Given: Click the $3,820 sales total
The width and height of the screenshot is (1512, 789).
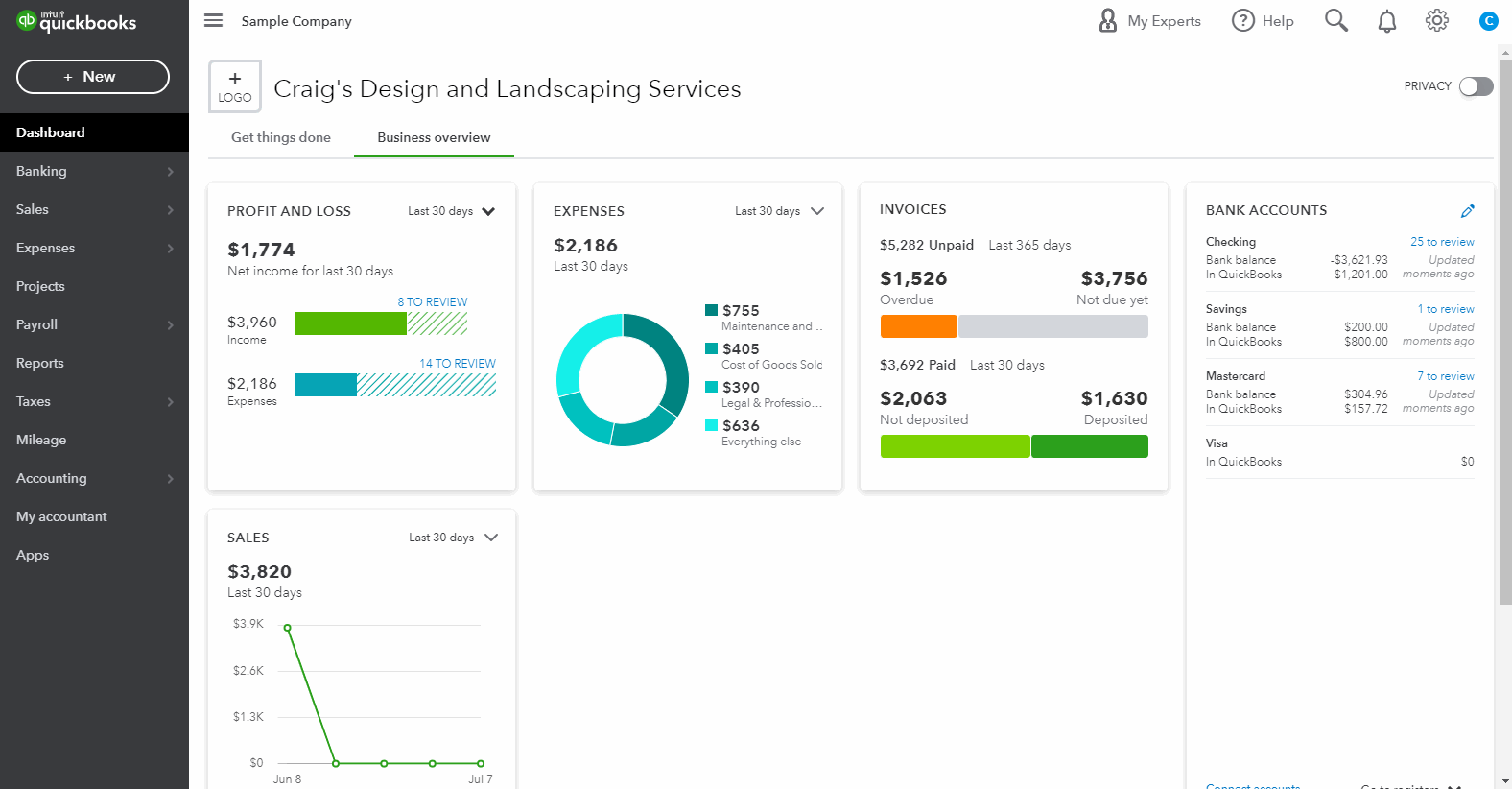Looking at the screenshot, I should pos(259,571).
